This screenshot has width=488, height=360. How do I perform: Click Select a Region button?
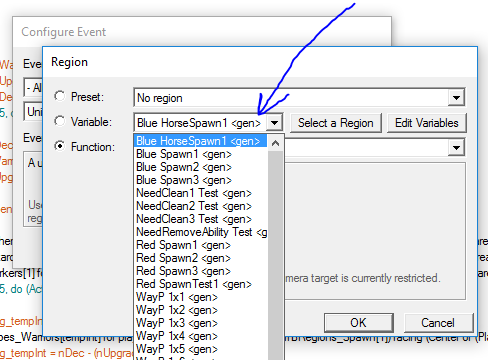coord(336,123)
